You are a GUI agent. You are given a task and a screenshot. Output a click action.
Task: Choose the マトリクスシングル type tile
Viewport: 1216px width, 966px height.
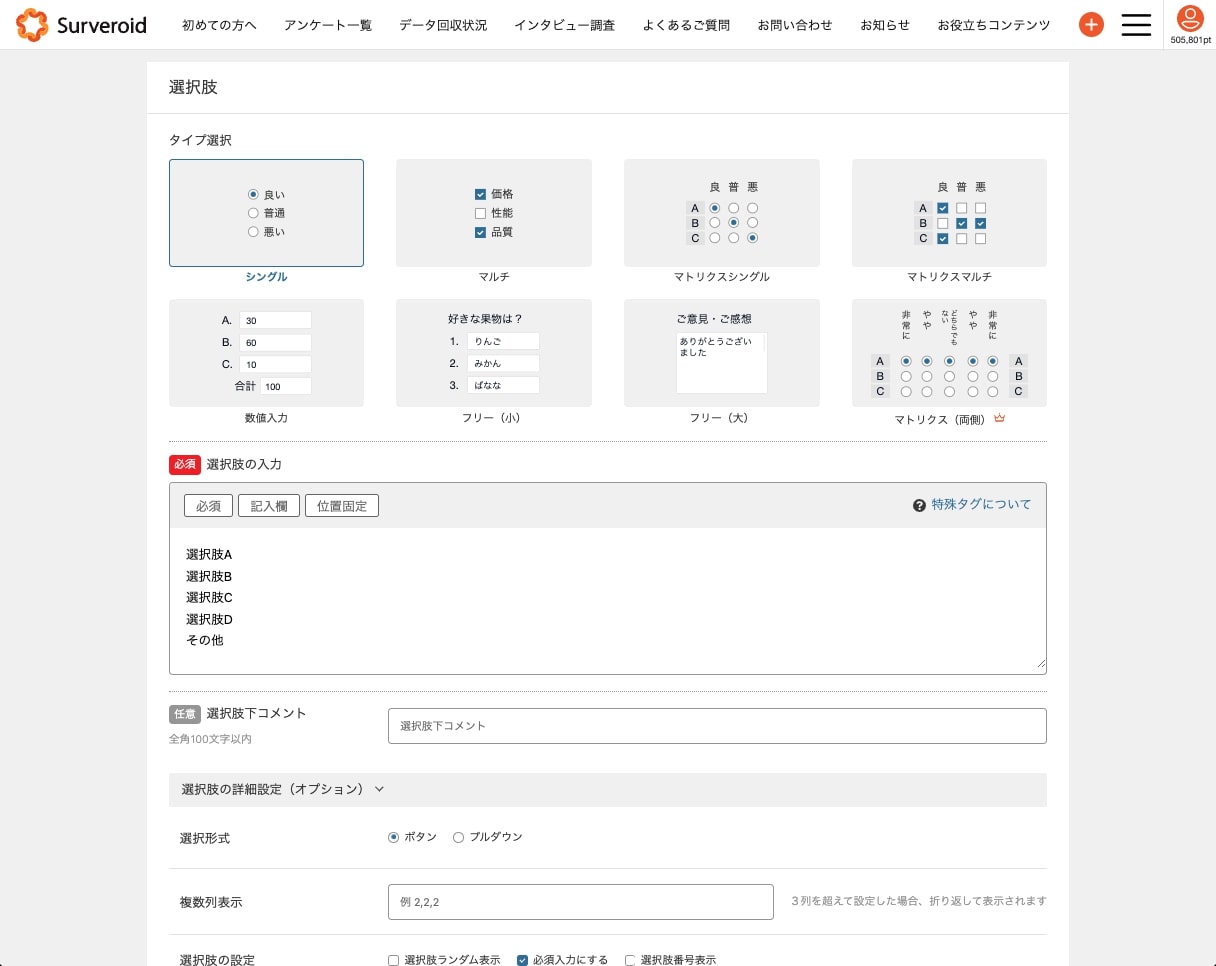(x=721, y=213)
